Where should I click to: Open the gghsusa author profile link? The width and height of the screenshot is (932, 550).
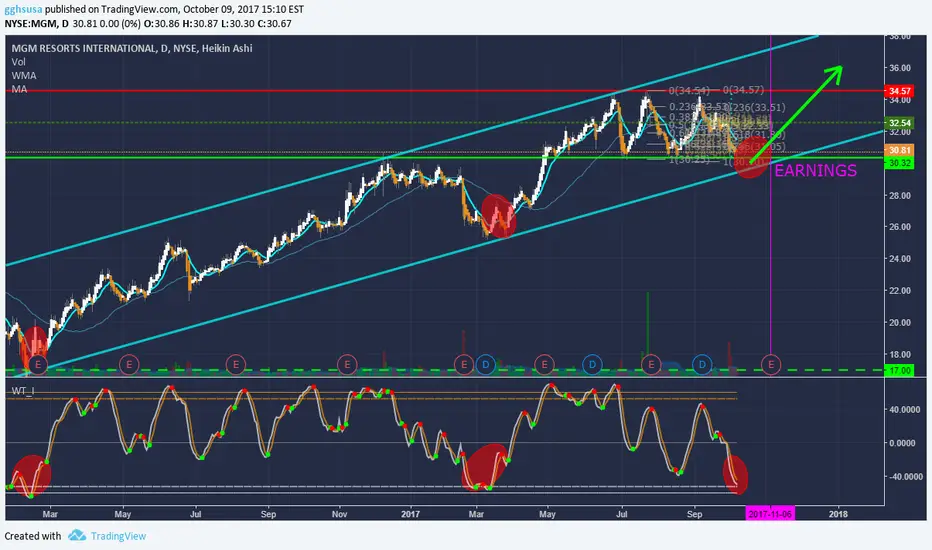point(23,10)
